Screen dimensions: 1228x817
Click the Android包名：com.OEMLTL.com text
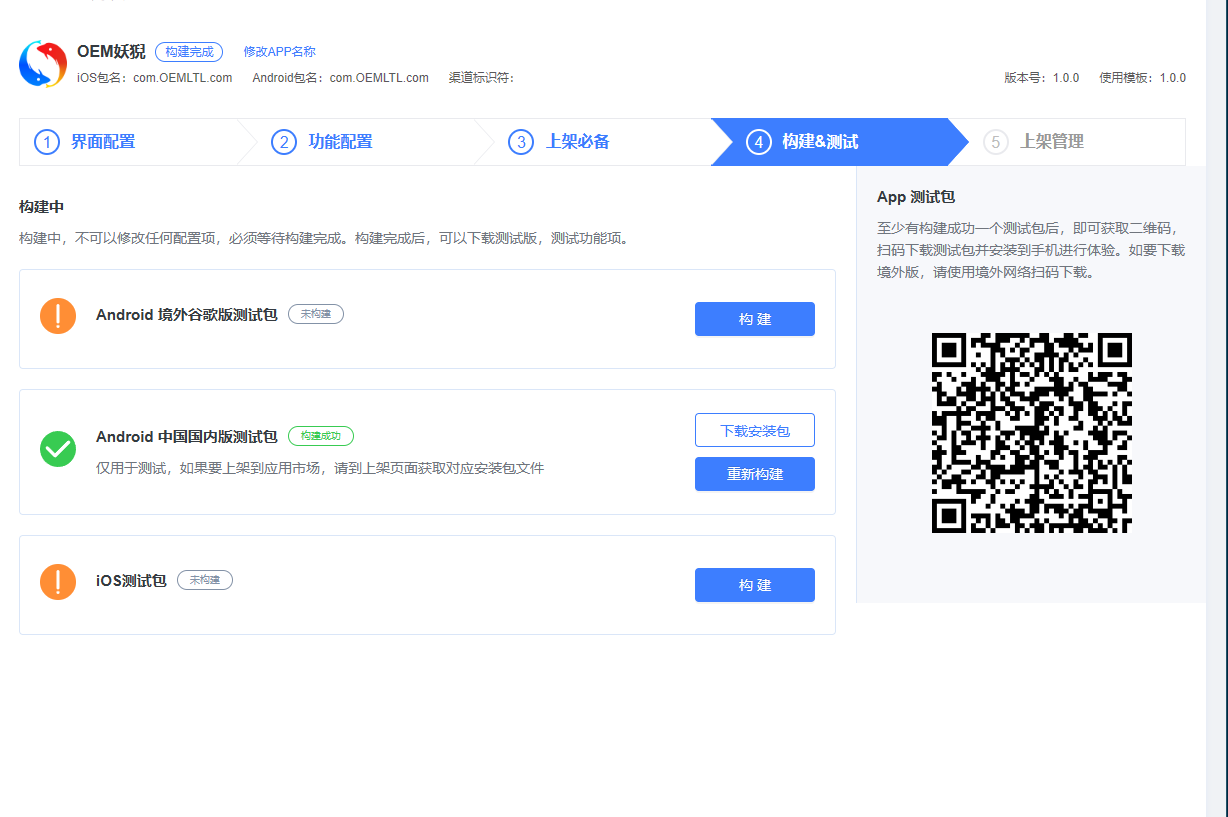pos(340,78)
